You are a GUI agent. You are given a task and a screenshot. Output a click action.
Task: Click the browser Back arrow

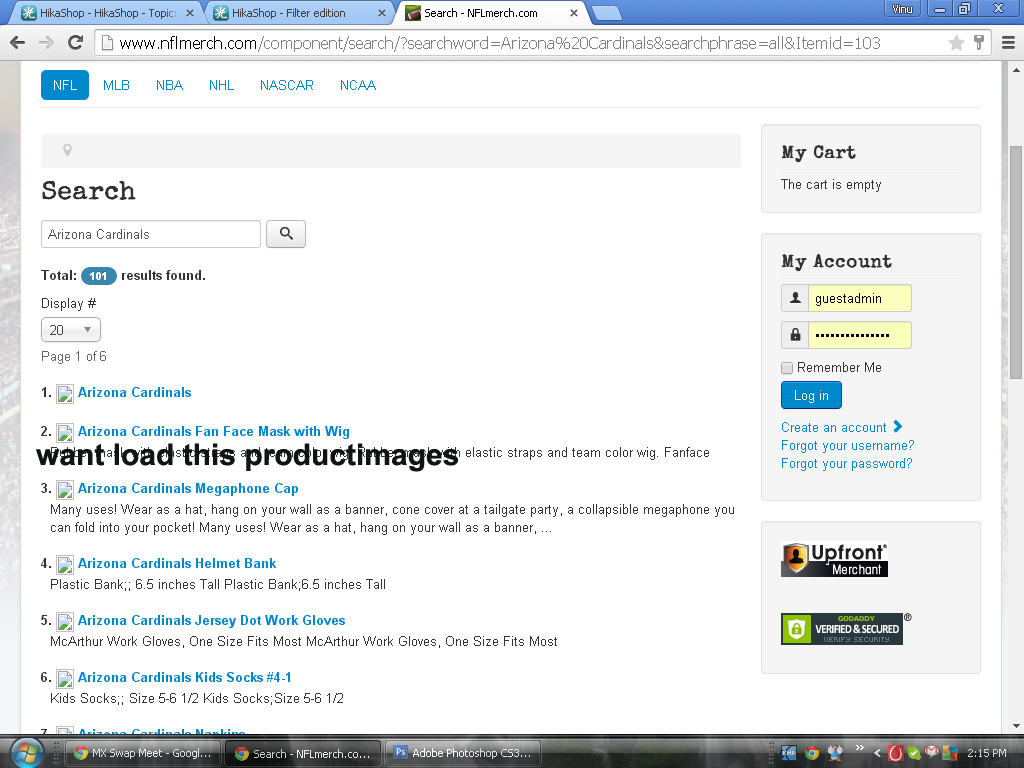(x=18, y=43)
